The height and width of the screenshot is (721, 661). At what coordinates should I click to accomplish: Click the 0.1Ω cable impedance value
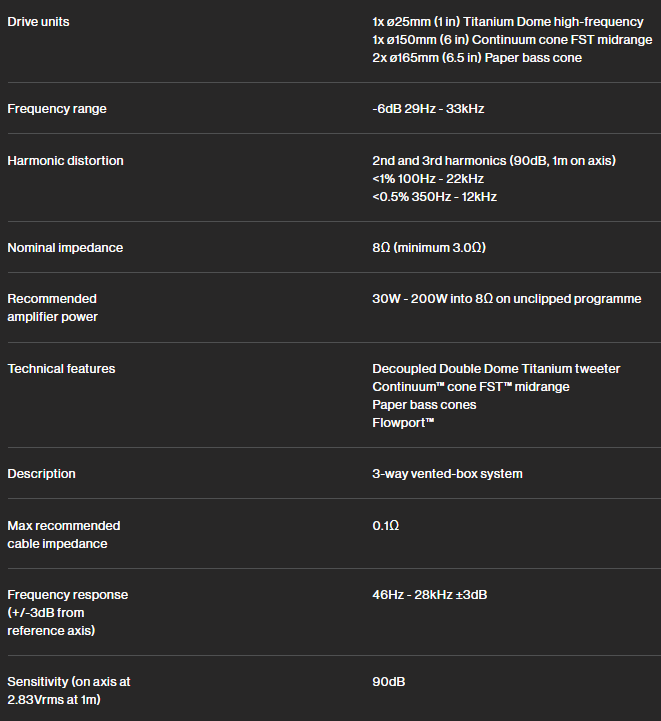[x=386, y=526]
